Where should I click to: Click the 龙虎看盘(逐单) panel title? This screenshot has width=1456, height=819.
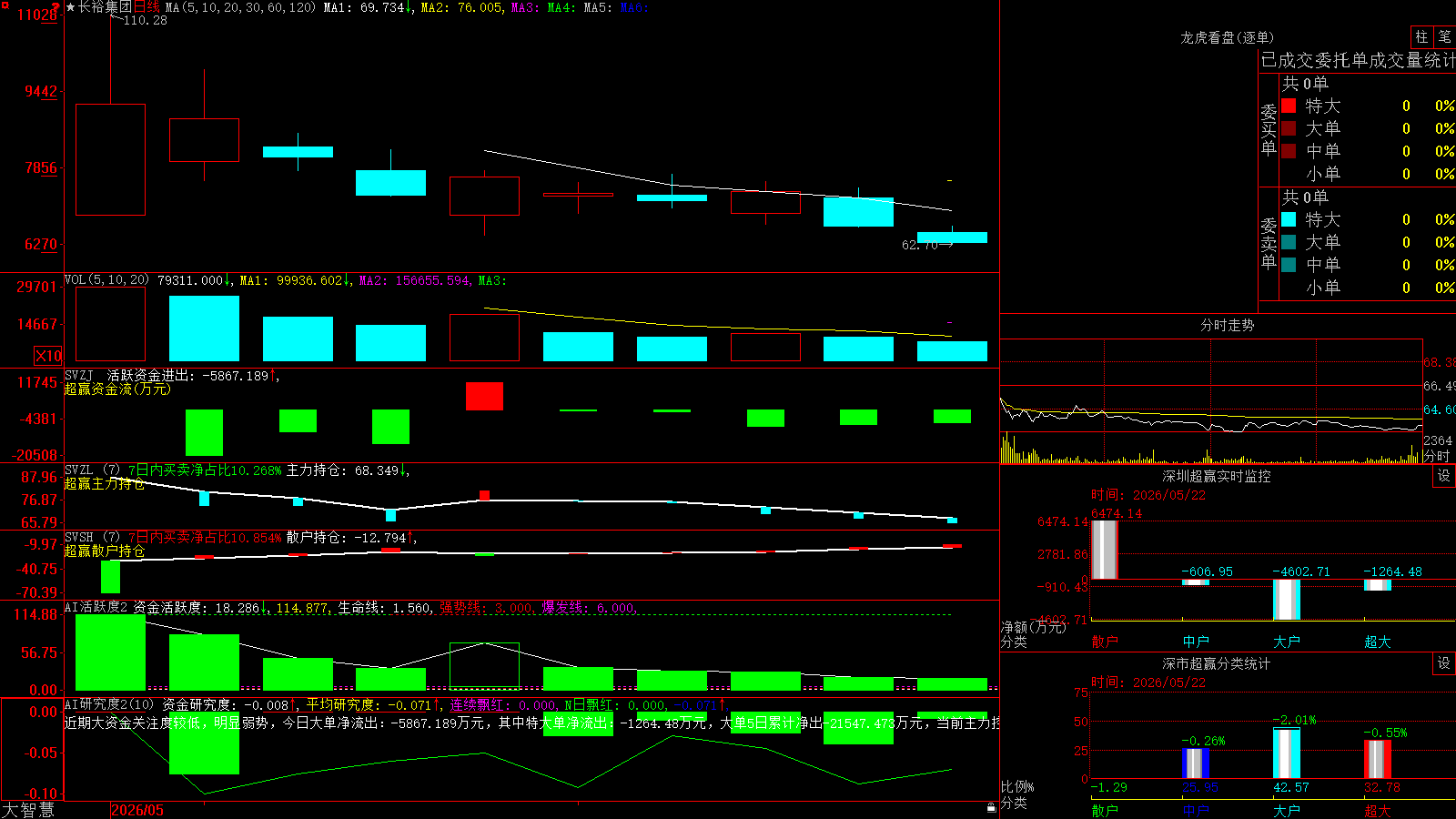click(1227, 37)
